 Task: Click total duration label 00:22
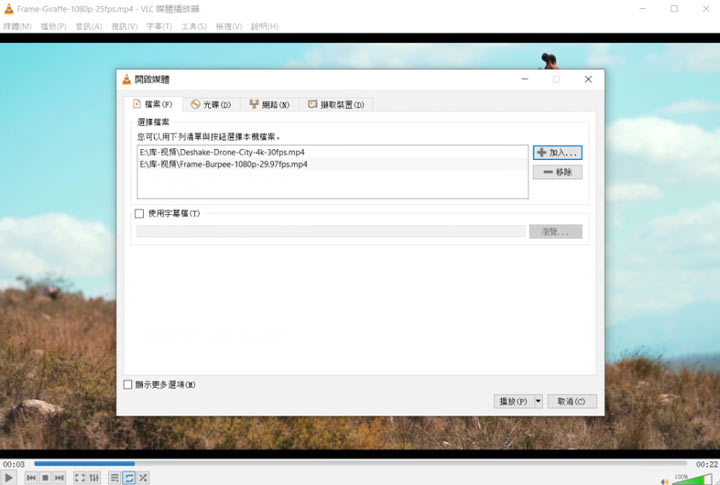pos(707,464)
